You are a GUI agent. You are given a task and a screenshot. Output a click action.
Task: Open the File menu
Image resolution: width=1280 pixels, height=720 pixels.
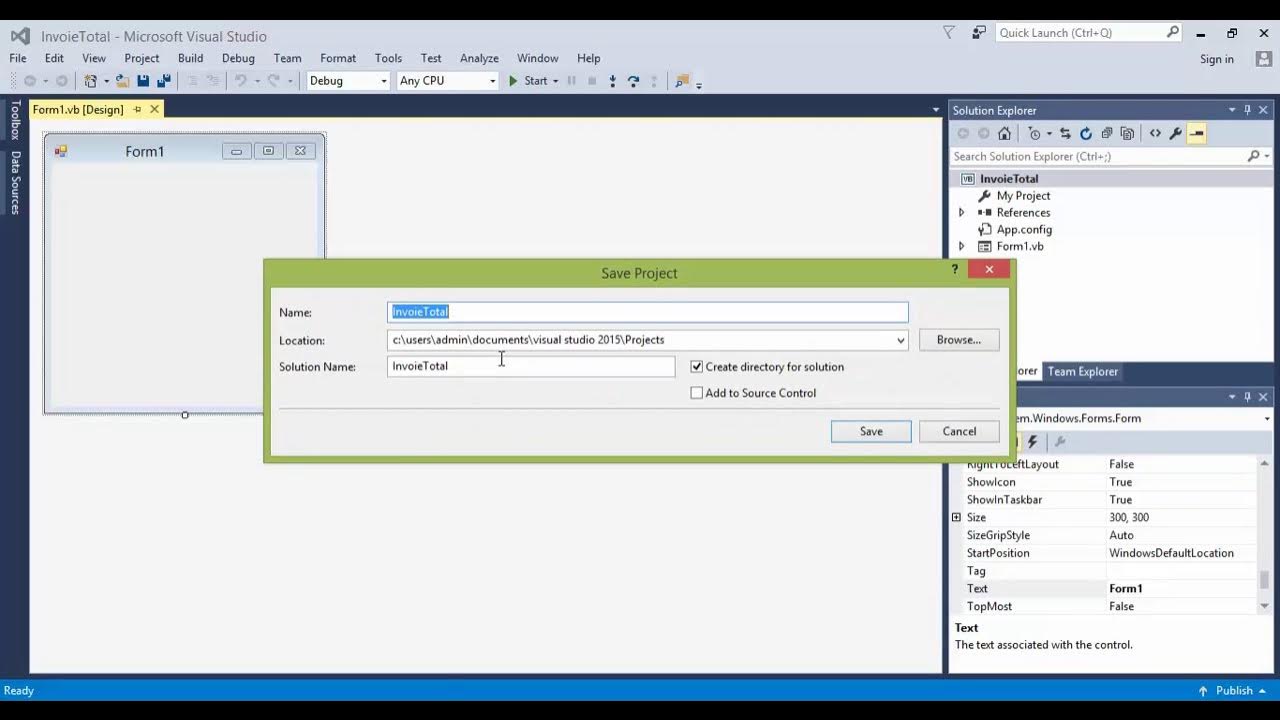[18, 58]
